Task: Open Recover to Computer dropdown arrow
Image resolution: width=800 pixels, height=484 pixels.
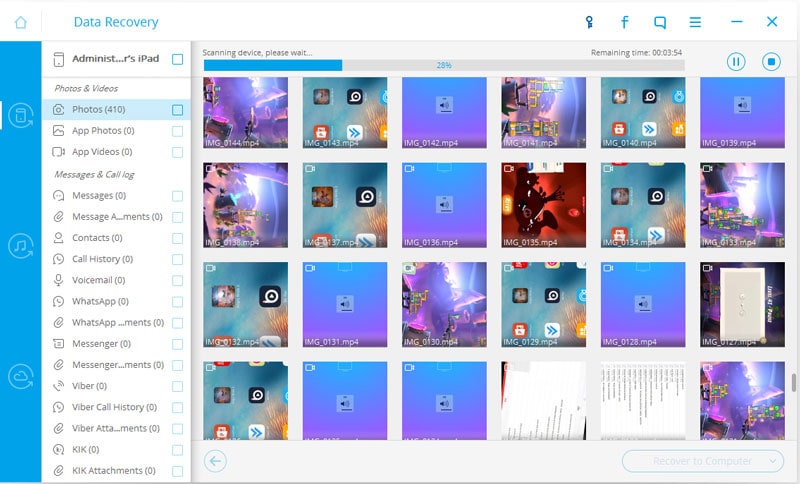Action: 773,461
